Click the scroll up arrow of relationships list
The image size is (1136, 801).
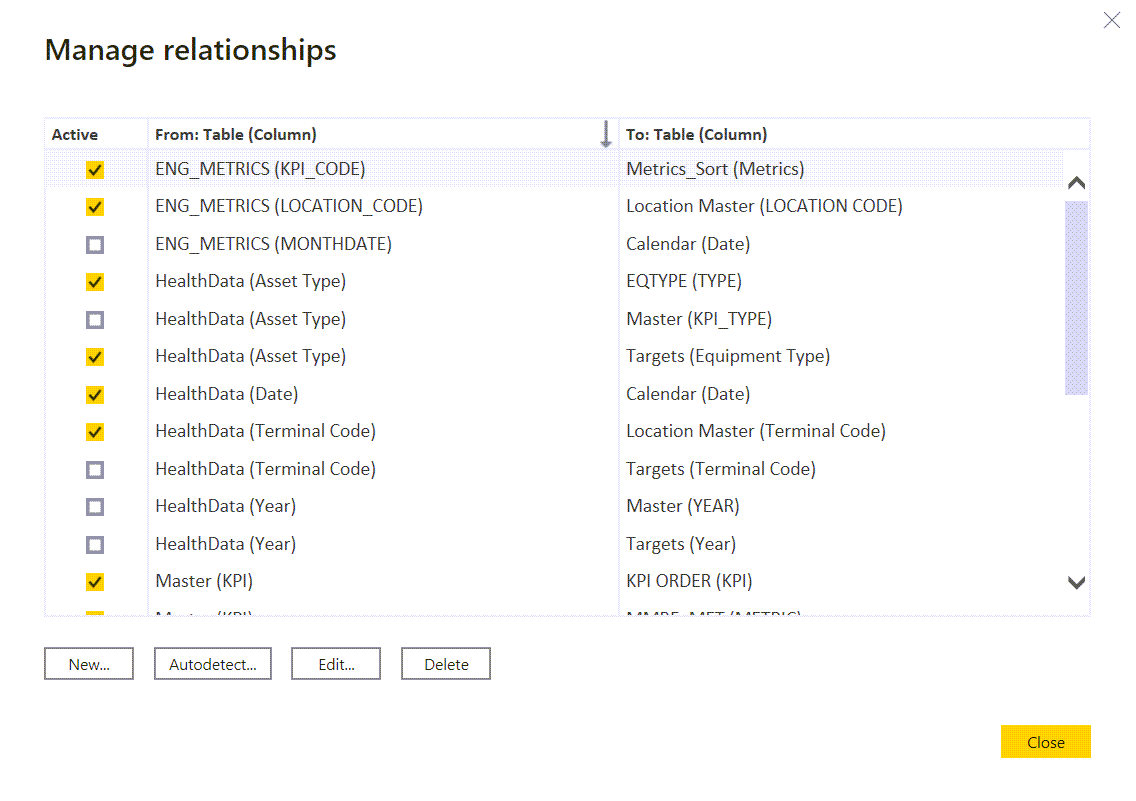coord(1077,183)
